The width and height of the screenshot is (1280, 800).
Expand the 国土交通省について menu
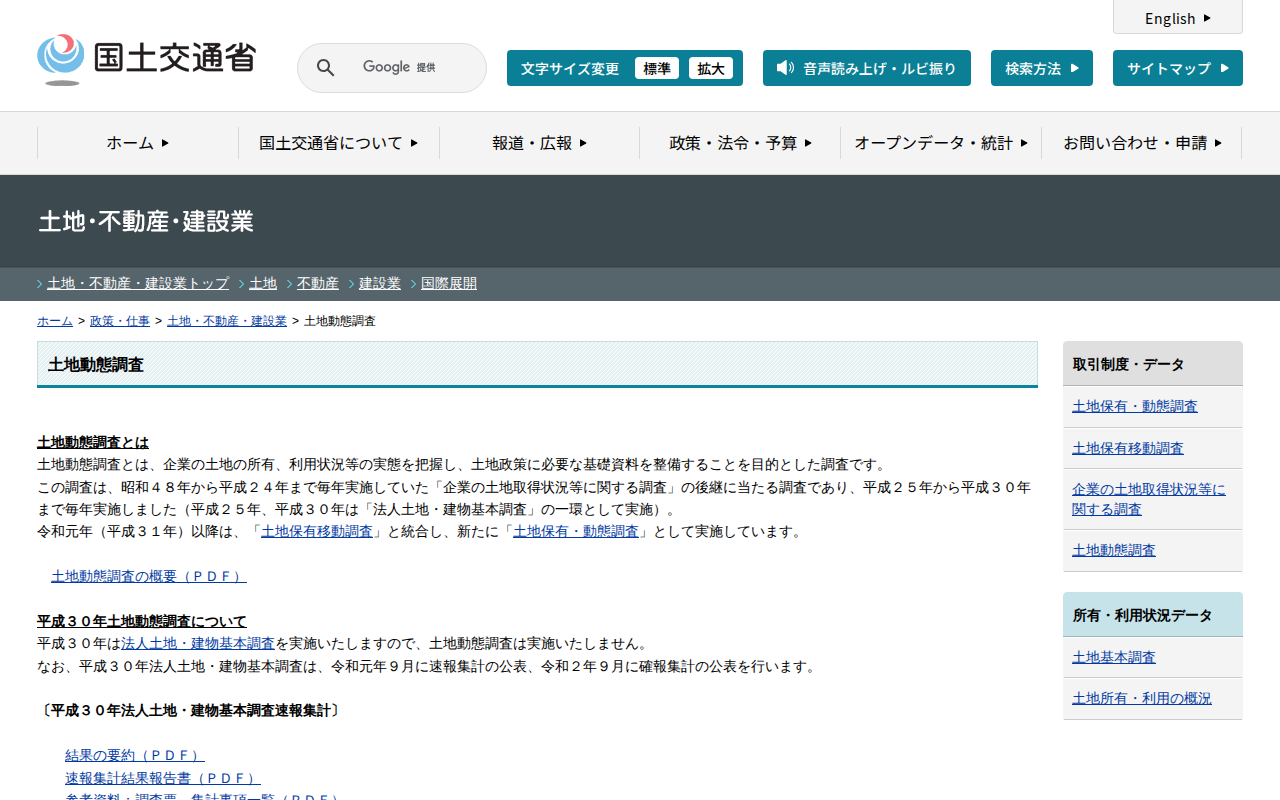click(338, 143)
